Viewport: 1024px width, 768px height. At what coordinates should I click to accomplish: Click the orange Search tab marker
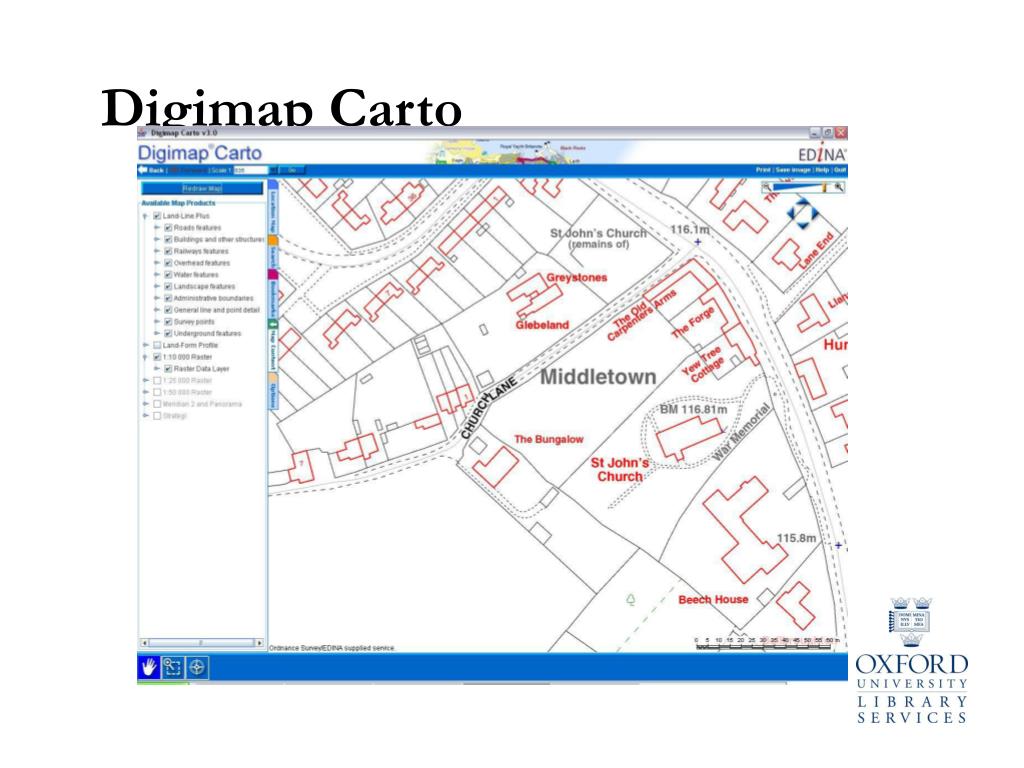(273, 241)
